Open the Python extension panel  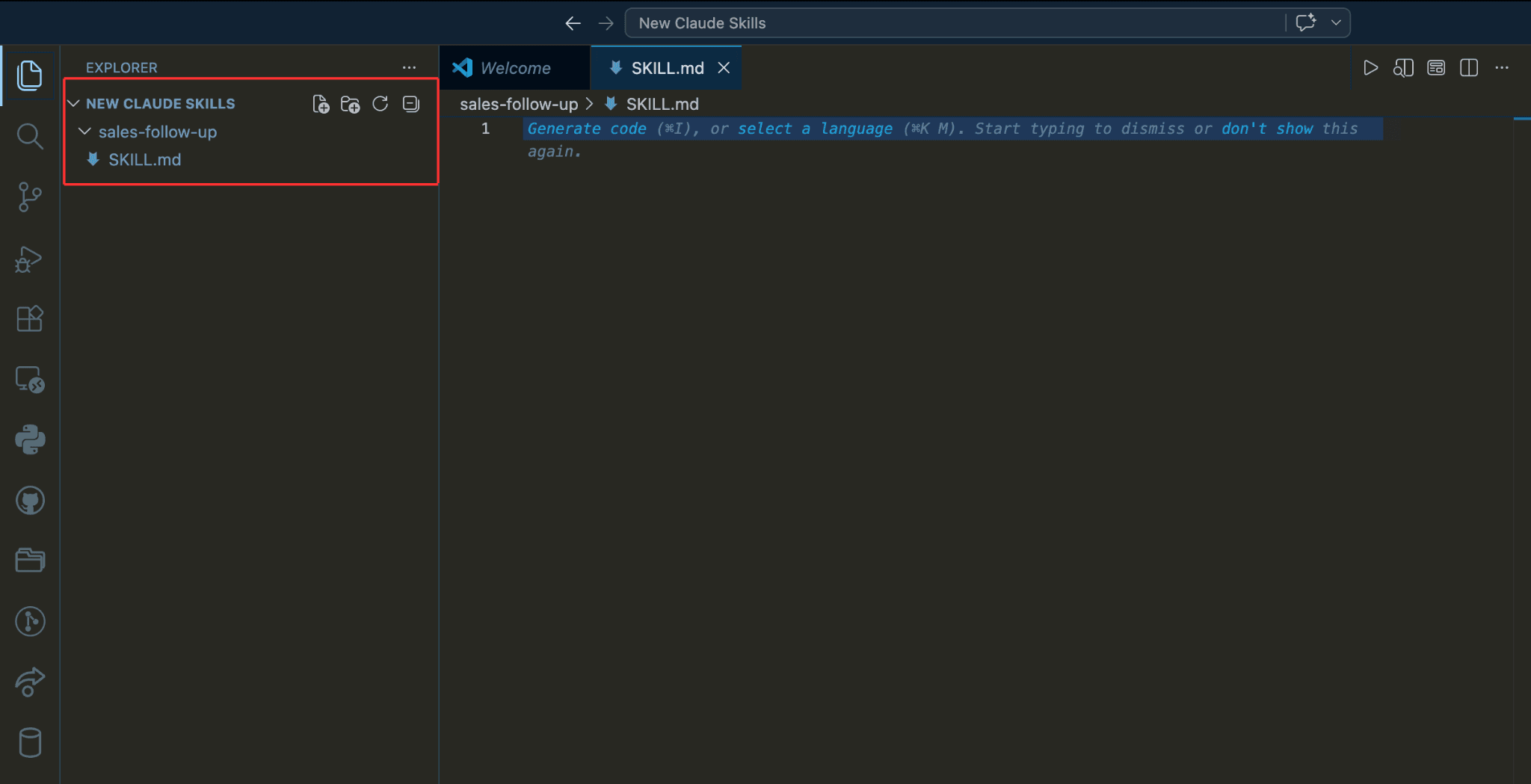click(30, 439)
